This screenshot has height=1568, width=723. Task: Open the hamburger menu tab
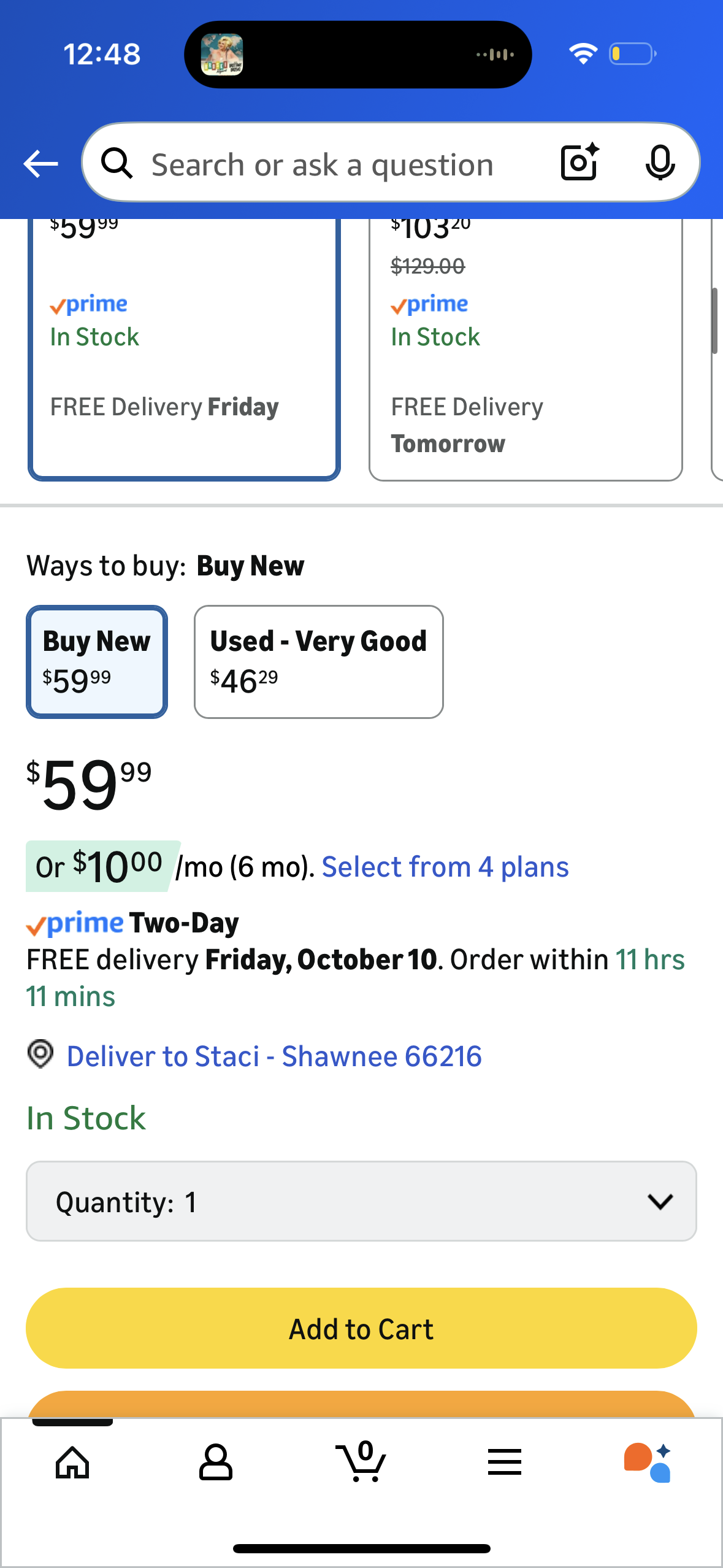click(505, 1462)
